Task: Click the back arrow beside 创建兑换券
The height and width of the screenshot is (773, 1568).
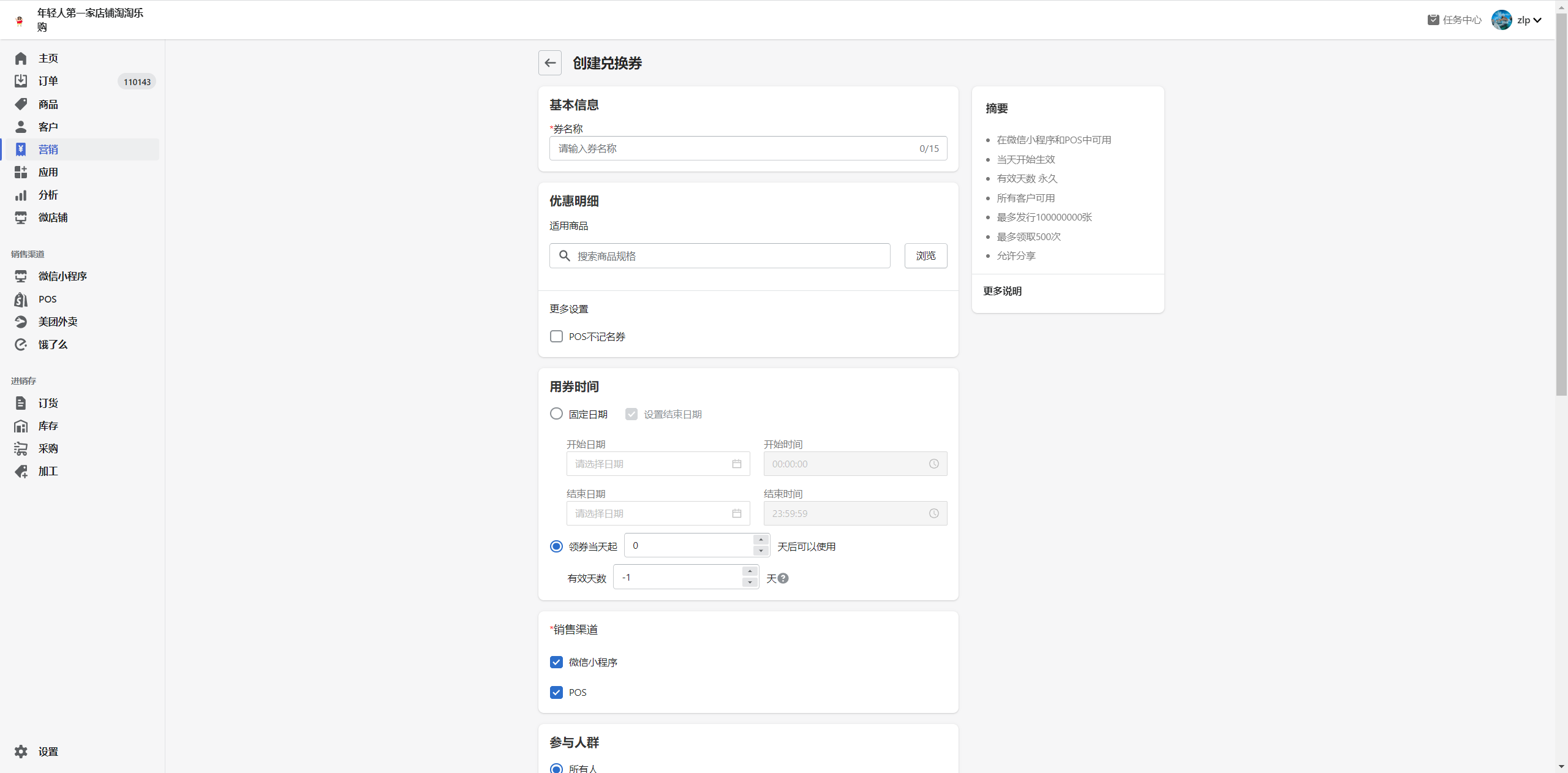Action: pos(549,63)
